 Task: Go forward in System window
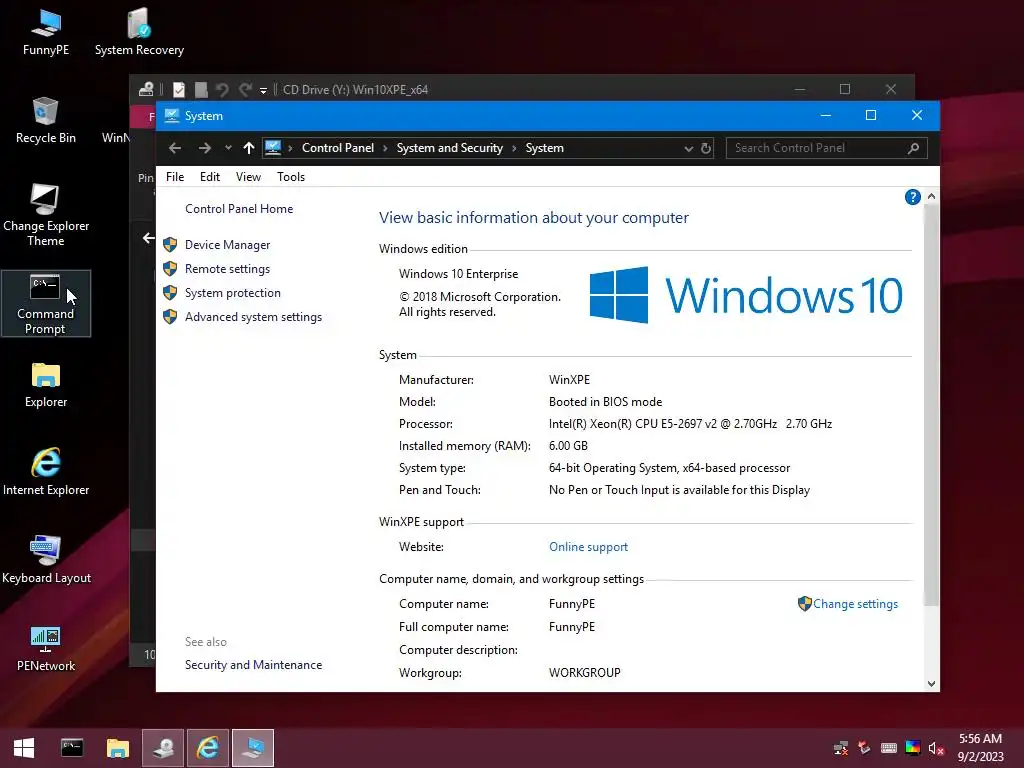[205, 148]
